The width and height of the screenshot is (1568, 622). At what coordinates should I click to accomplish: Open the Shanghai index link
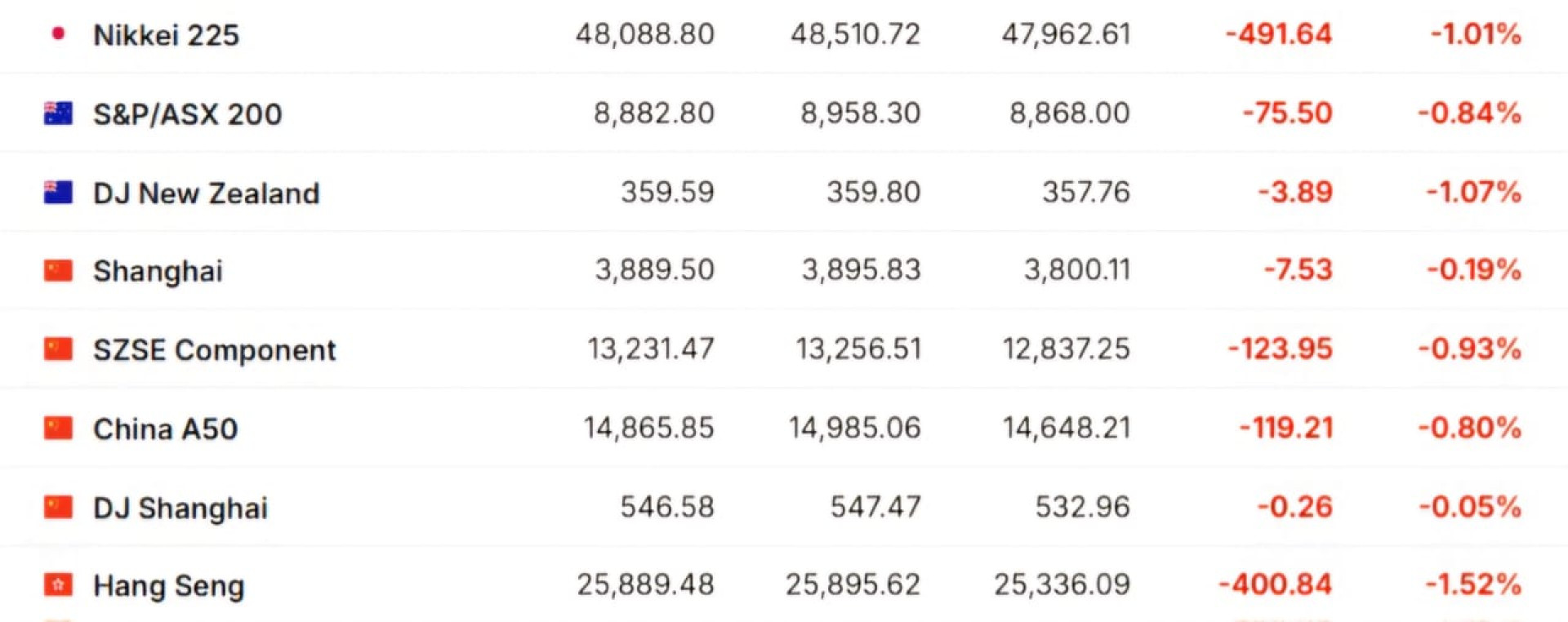coord(158,271)
